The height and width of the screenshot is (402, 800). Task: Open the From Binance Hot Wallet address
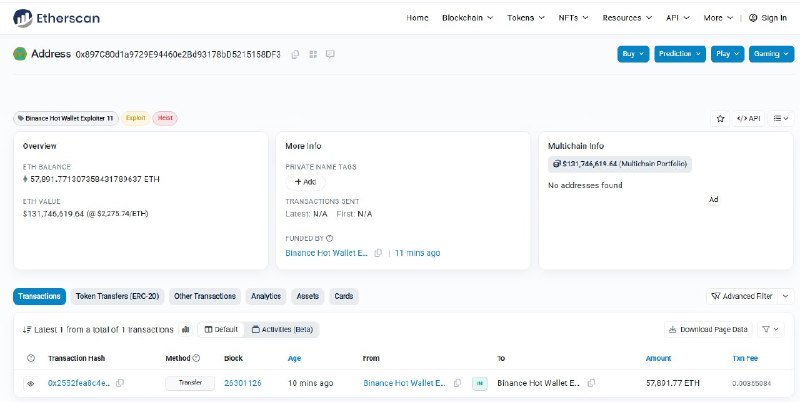(405, 383)
